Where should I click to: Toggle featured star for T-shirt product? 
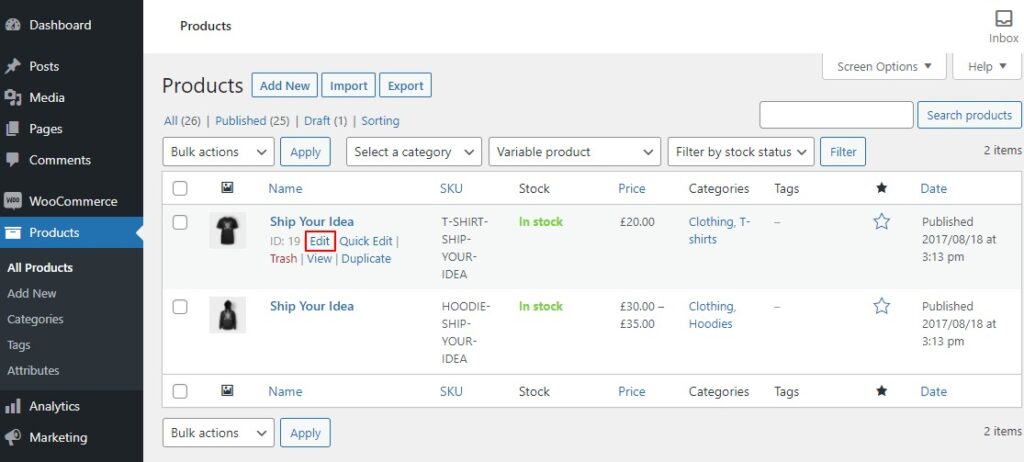(882, 222)
